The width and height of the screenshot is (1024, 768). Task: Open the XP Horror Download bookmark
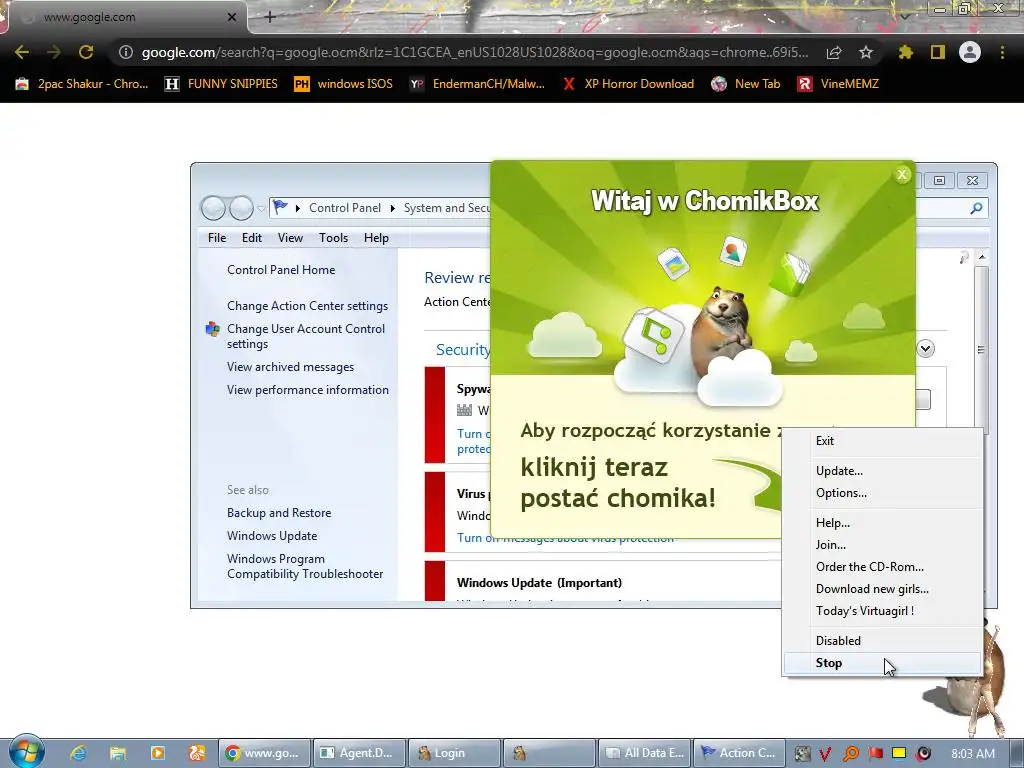point(628,84)
